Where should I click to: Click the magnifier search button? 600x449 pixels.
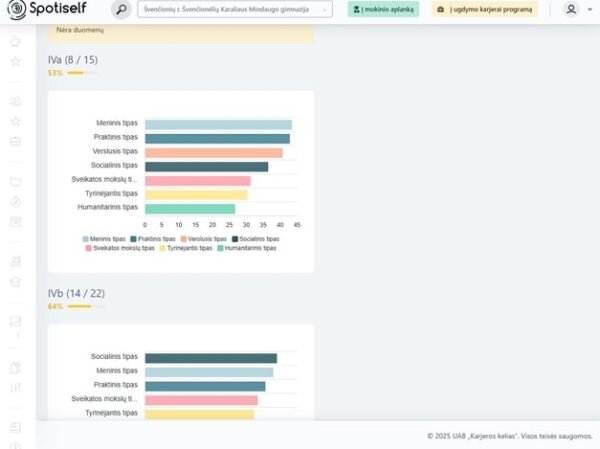121,9
